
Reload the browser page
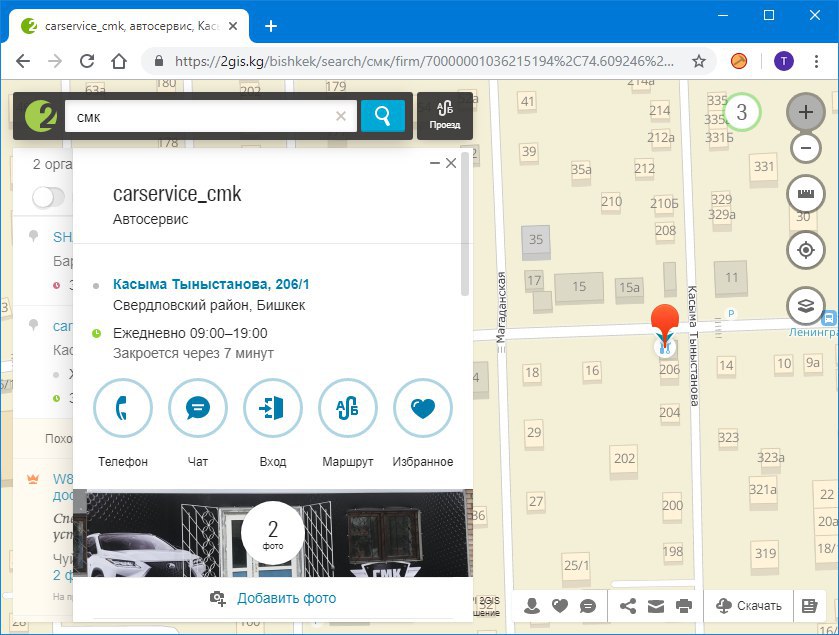pos(87,61)
